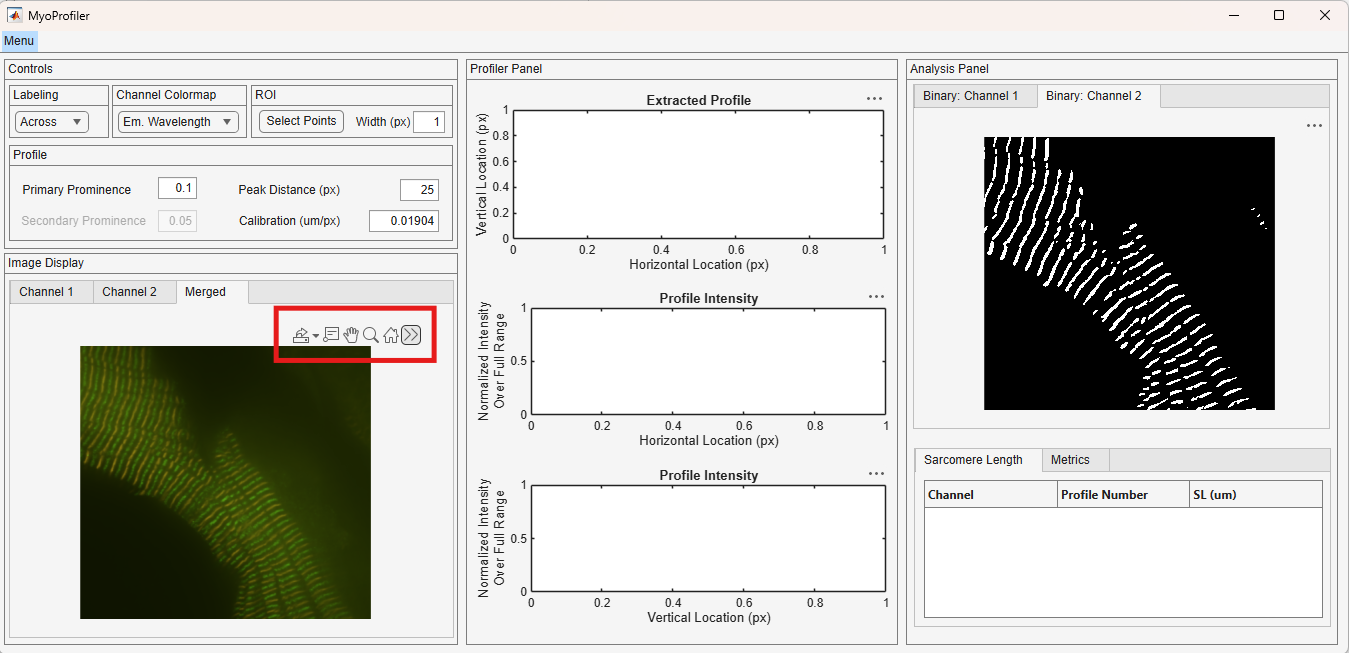Click the Select Points button
Screen dimensions: 1349x653
[301, 121]
